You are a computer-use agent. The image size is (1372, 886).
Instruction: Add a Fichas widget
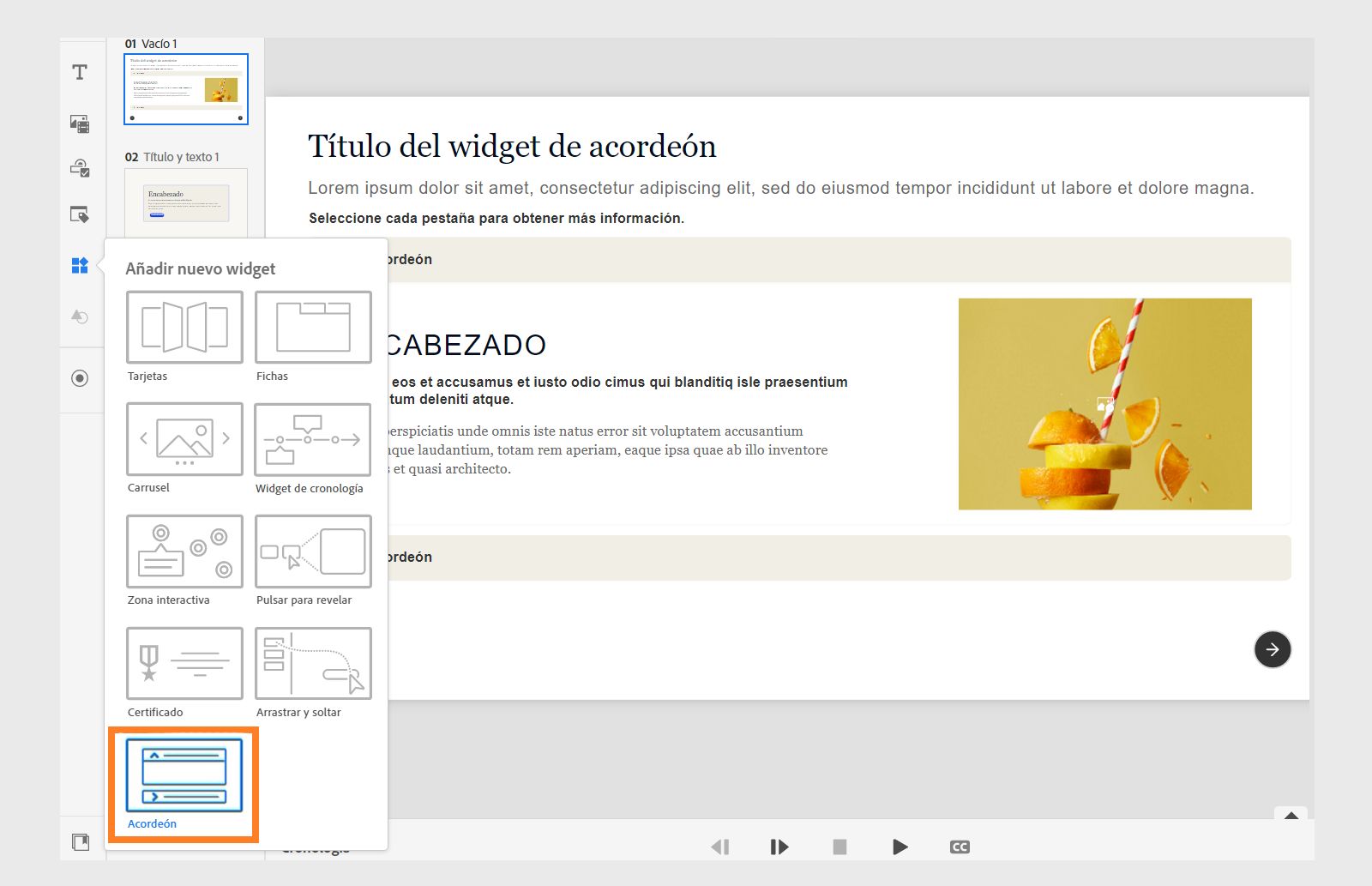[x=313, y=327]
